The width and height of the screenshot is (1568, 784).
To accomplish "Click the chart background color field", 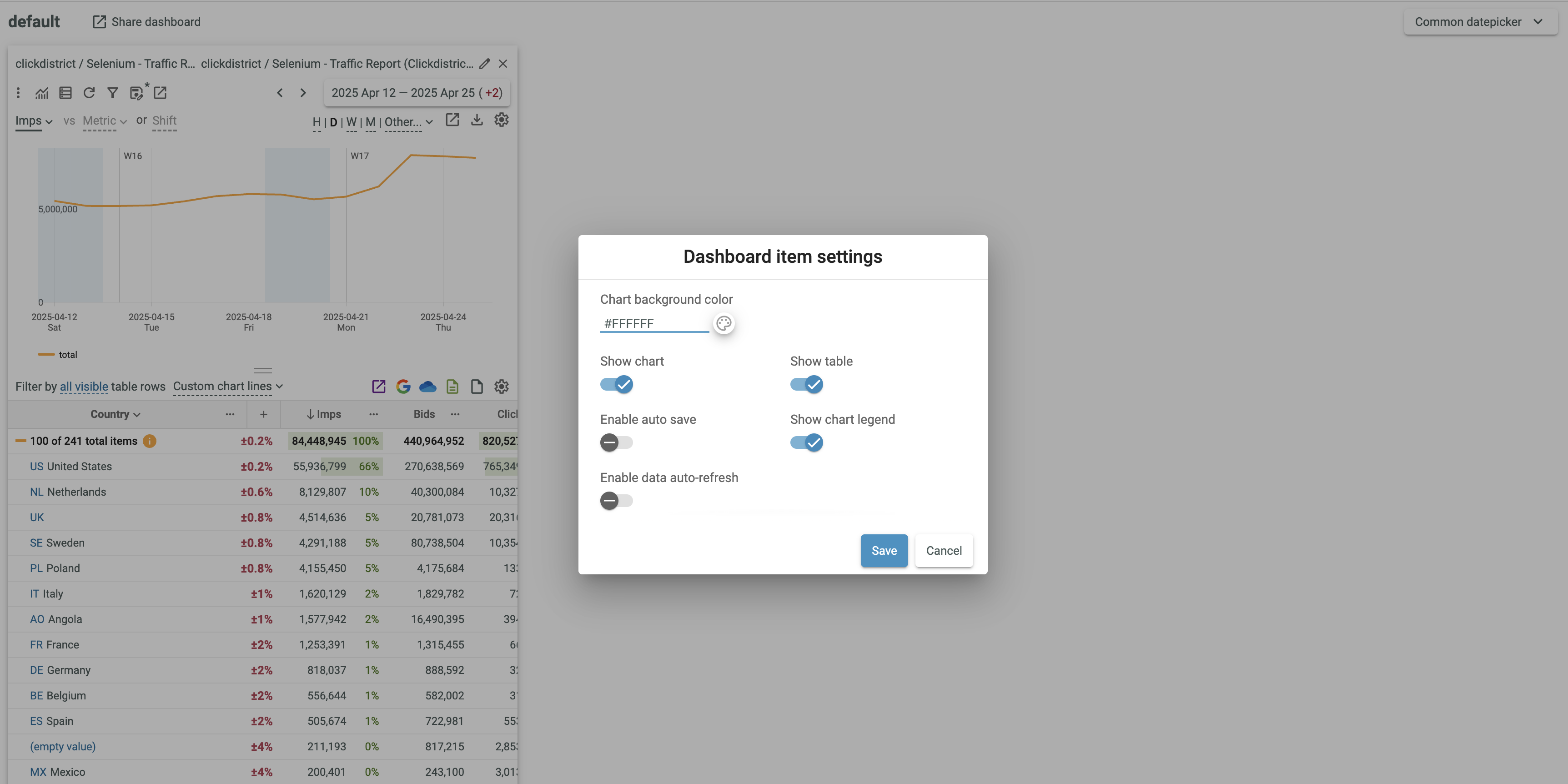I will click(654, 324).
